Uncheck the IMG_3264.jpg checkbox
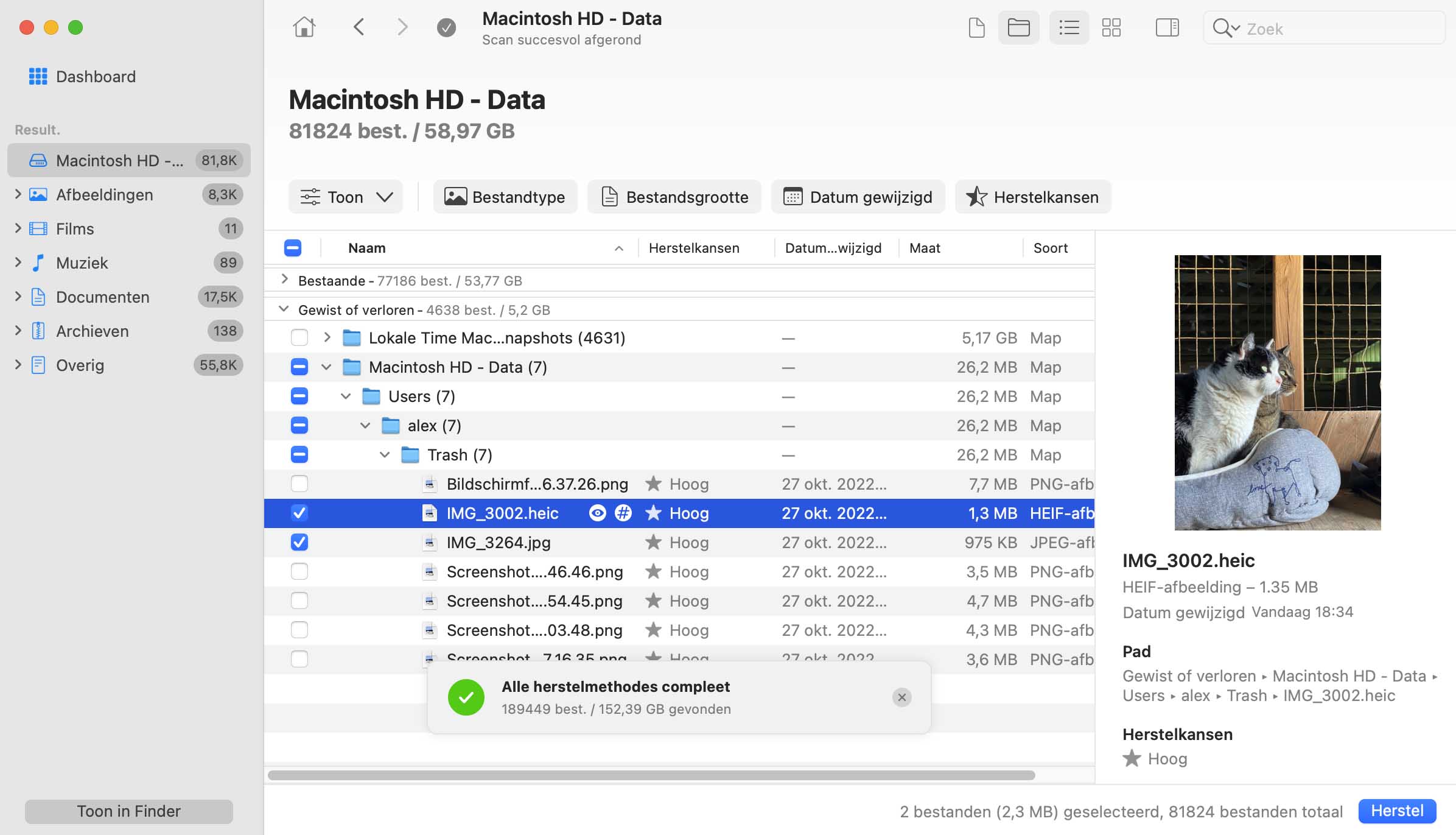 299,543
